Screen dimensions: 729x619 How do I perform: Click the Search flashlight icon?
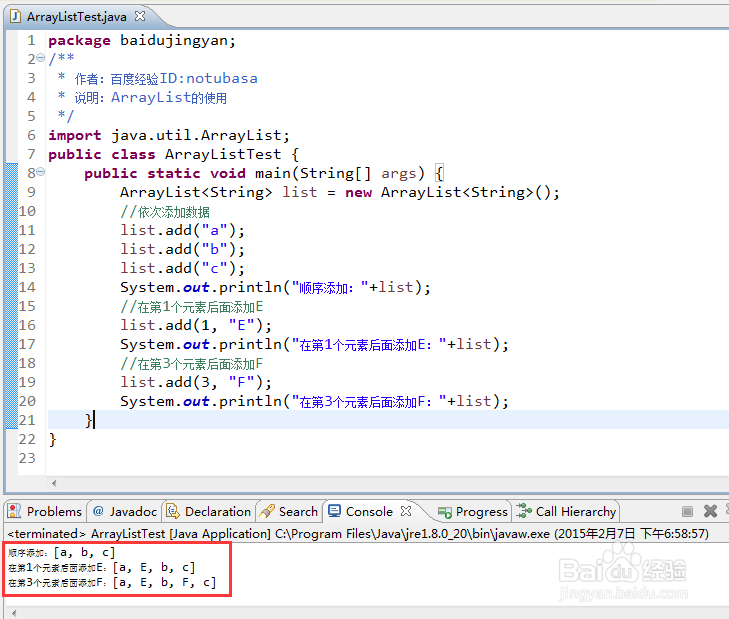pyautogui.click(x=267, y=511)
